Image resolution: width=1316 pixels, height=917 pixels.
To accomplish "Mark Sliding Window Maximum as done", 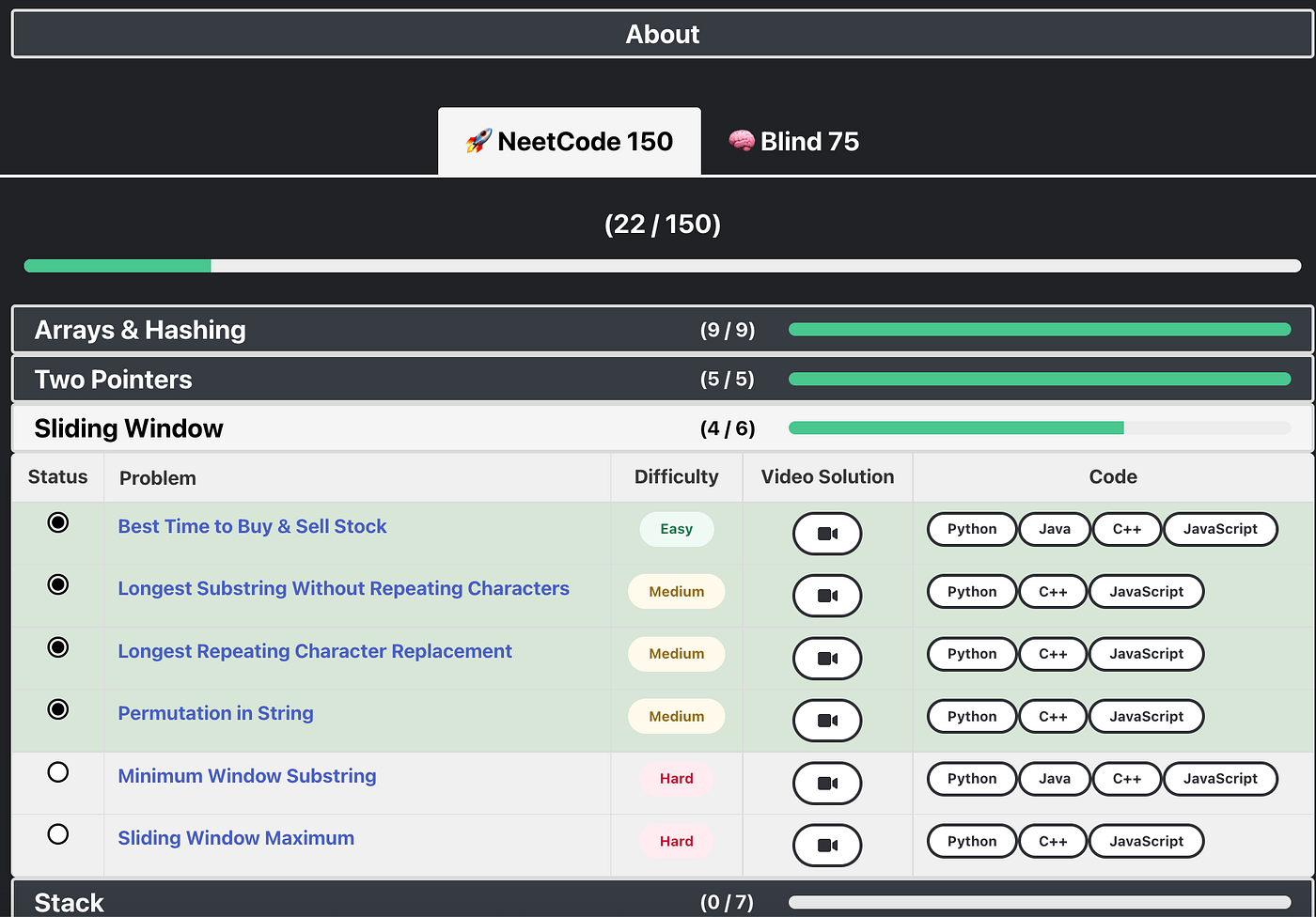I will pyautogui.click(x=57, y=833).
